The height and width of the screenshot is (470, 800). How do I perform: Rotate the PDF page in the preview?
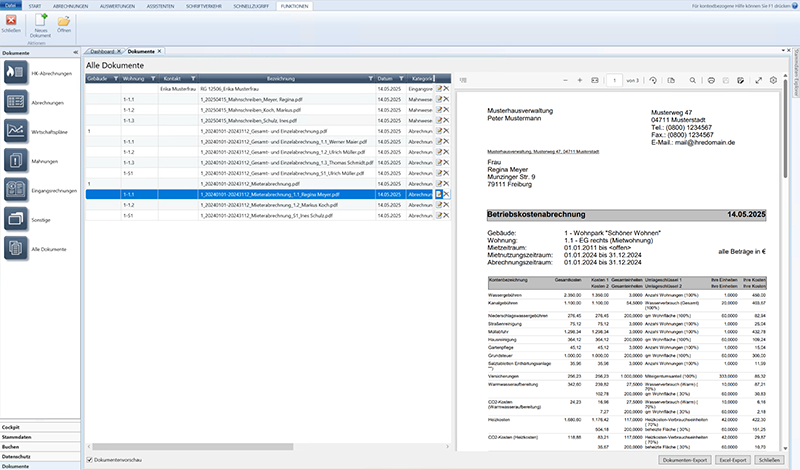653,80
